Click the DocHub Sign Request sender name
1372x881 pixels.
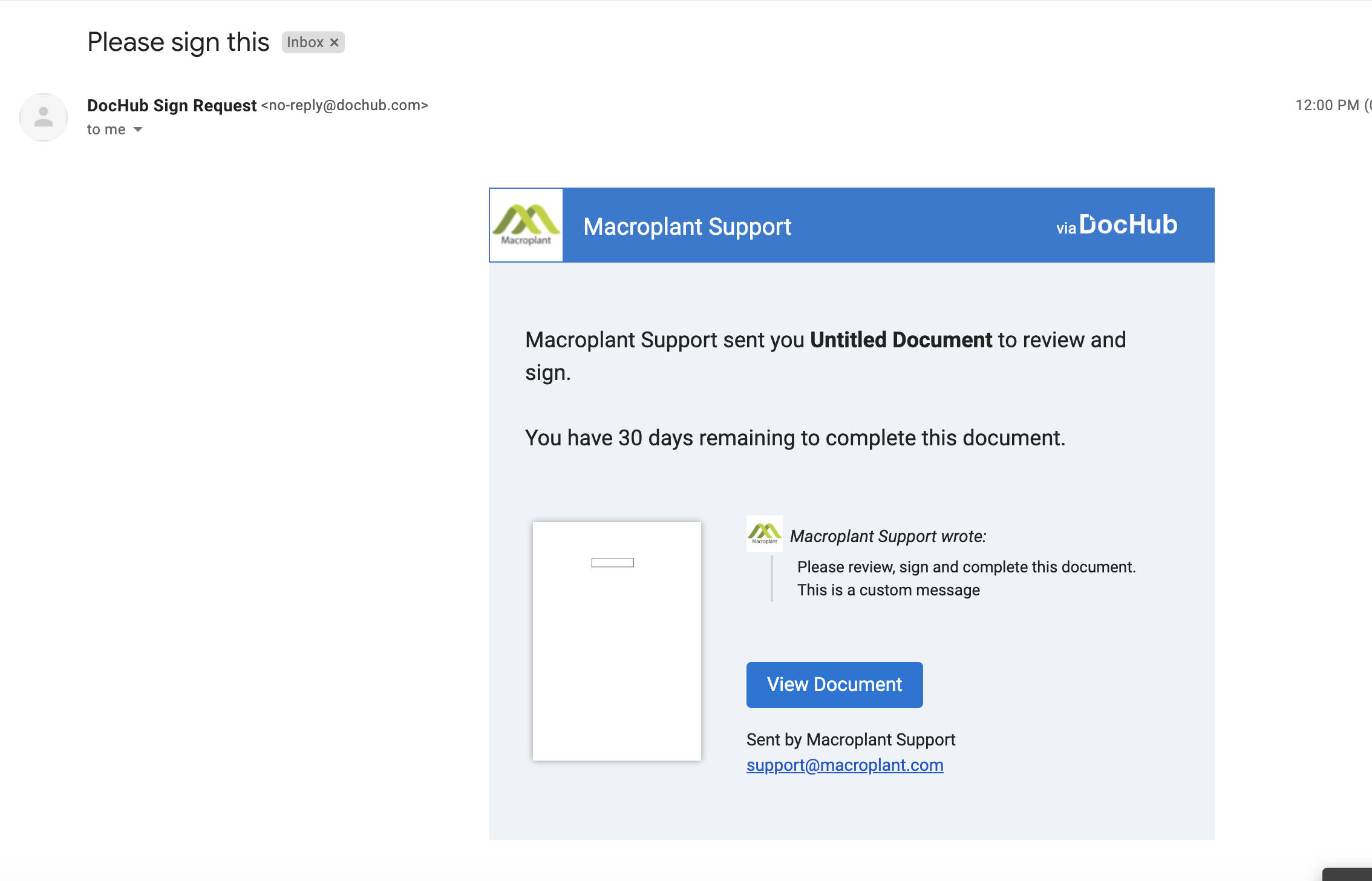(172, 105)
